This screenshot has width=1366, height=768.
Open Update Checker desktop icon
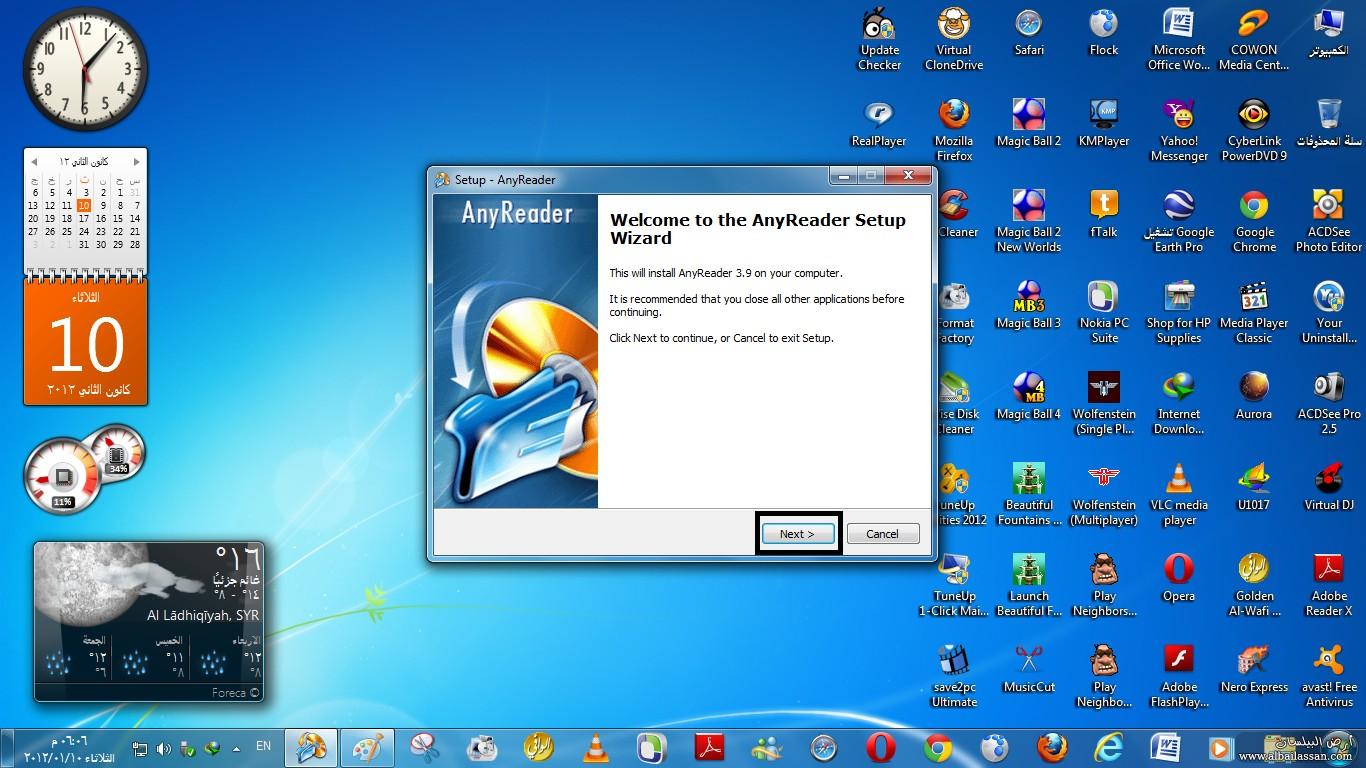879,40
